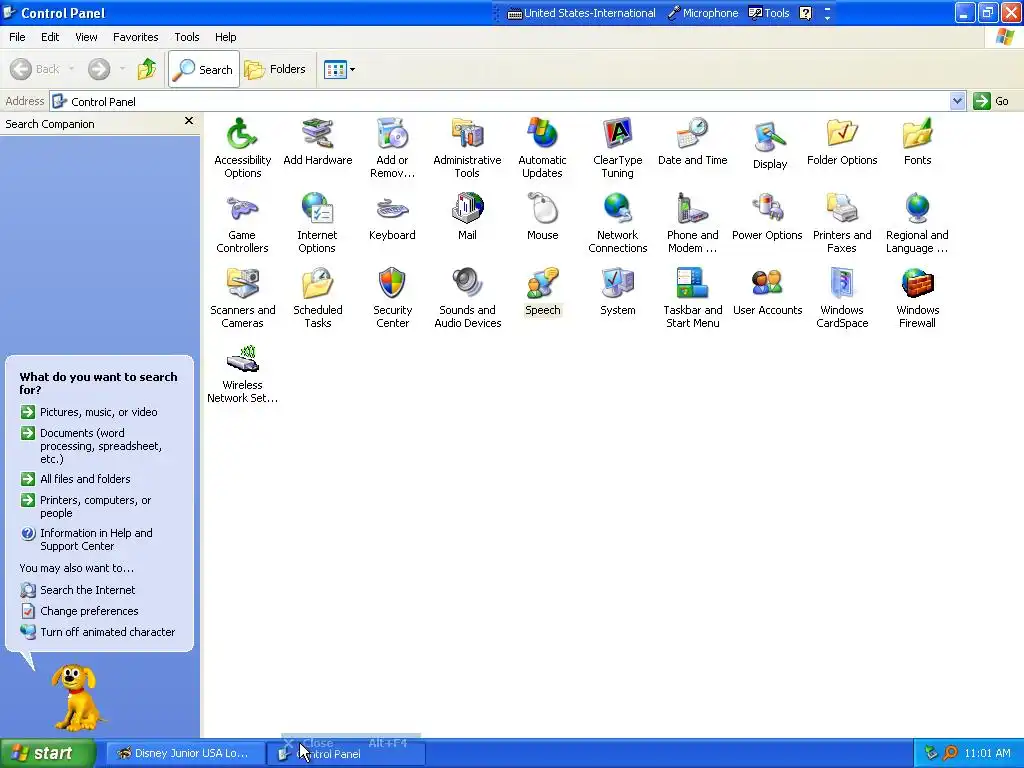Select Game Controllers icon
1024x768 pixels.
(242, 222)
